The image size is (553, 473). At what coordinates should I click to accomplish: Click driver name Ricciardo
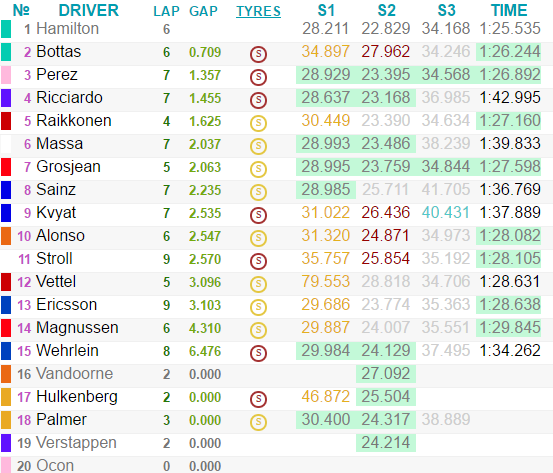(x=69, y=98)
